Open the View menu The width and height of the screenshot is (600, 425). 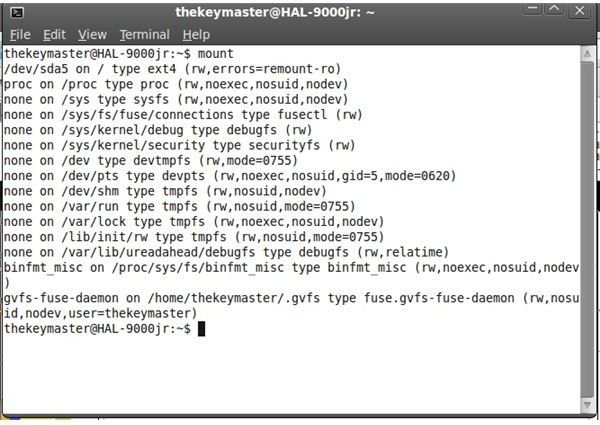click(92, 35)
